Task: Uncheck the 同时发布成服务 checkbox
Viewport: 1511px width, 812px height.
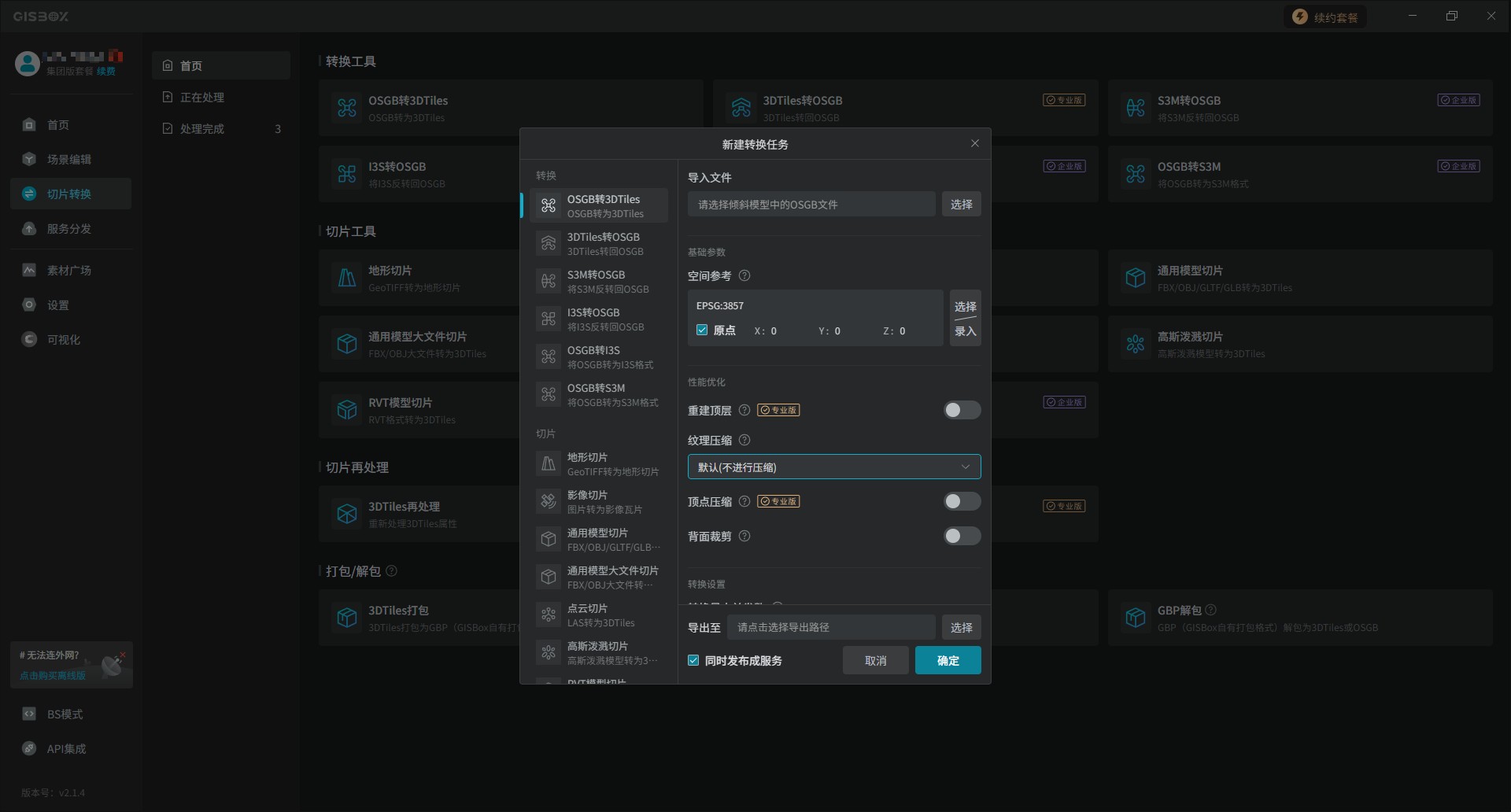Action: tap(693, 661)
